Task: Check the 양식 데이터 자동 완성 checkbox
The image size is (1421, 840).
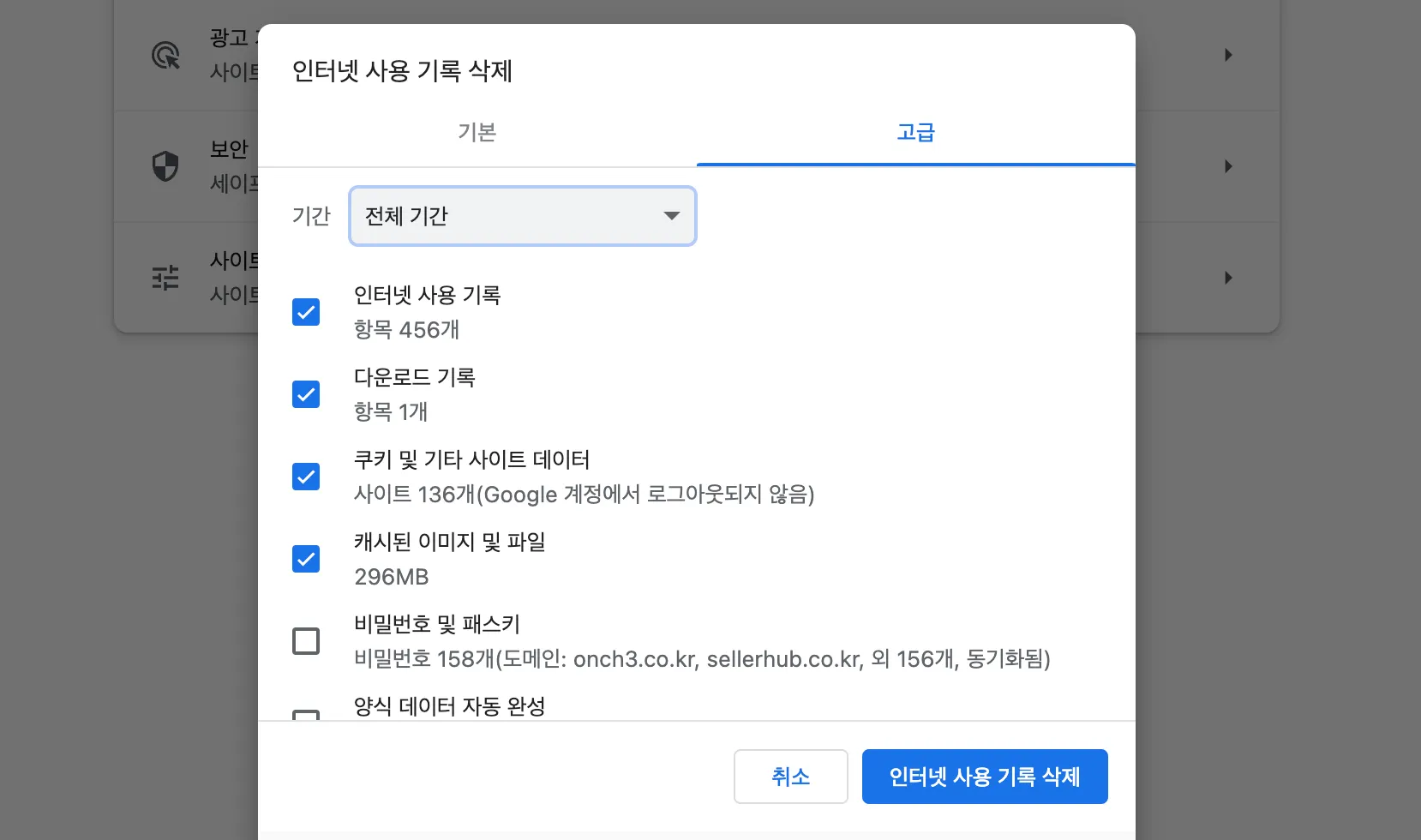Action: click(x=306, y=715)
